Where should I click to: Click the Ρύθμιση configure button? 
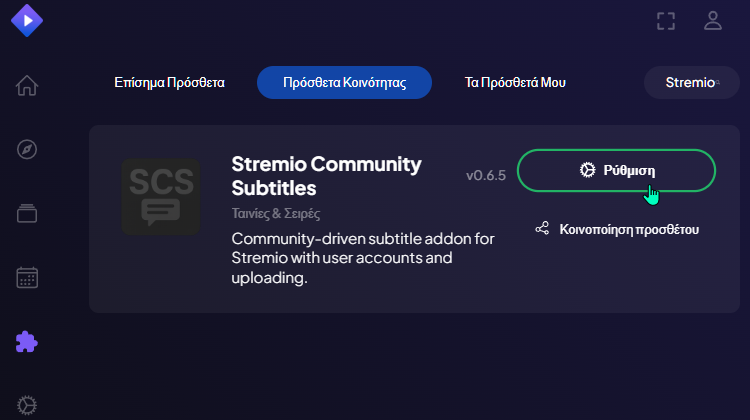point(616,170)
